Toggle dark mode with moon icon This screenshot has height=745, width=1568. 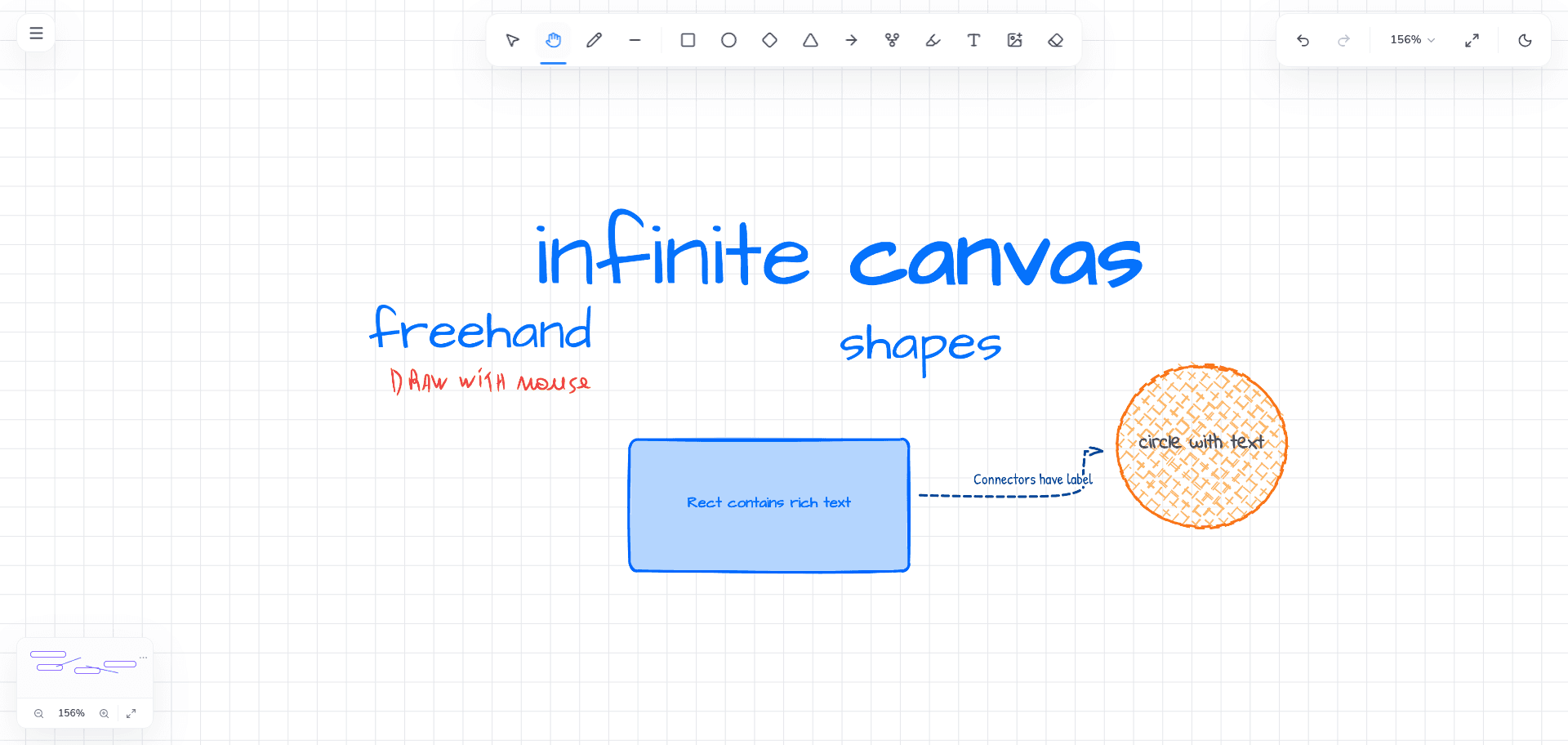click(x=1525, y=40)
